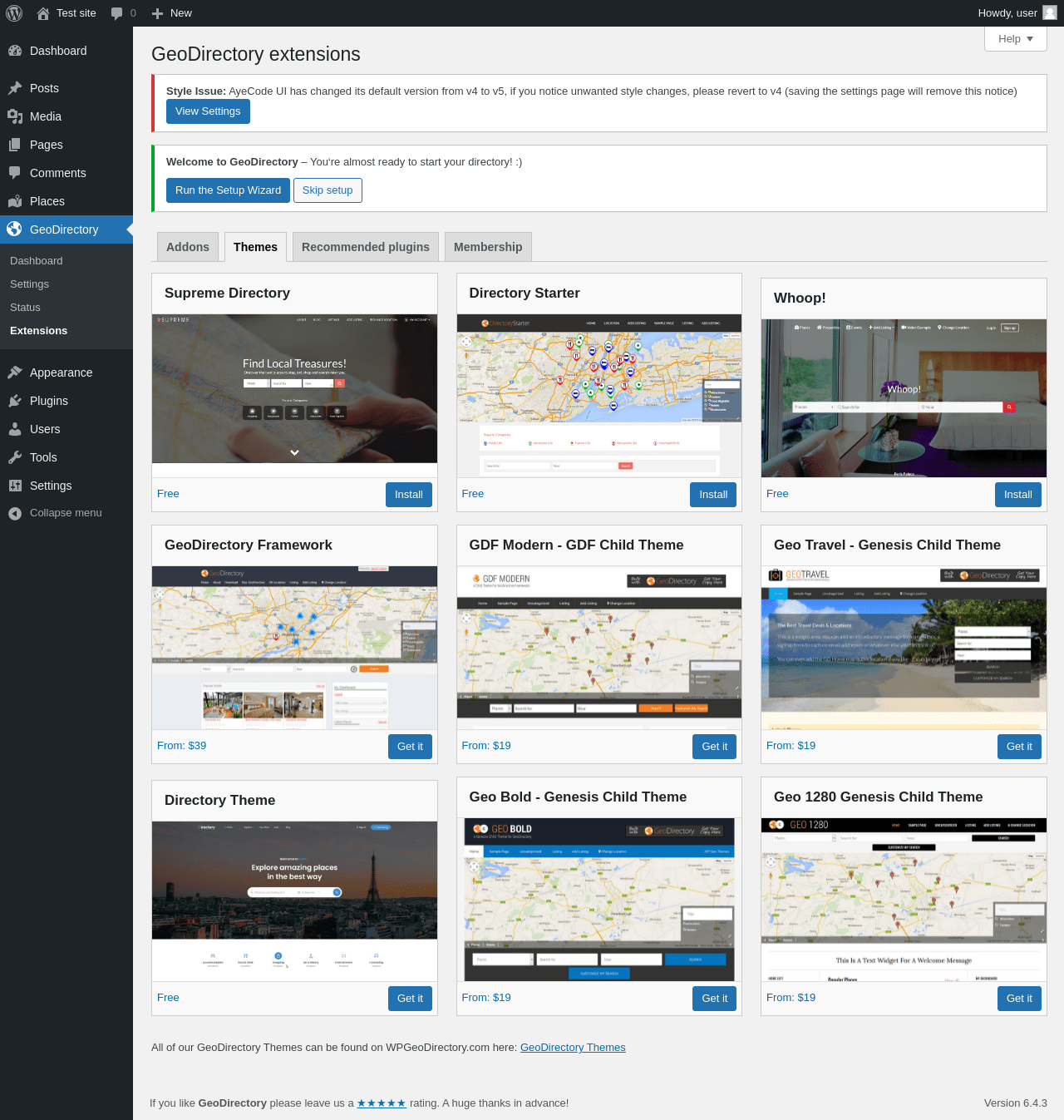The height and width of the screenshot is (1120, 1064).
Task: Open Test site home icon
Action: point(43,13)
